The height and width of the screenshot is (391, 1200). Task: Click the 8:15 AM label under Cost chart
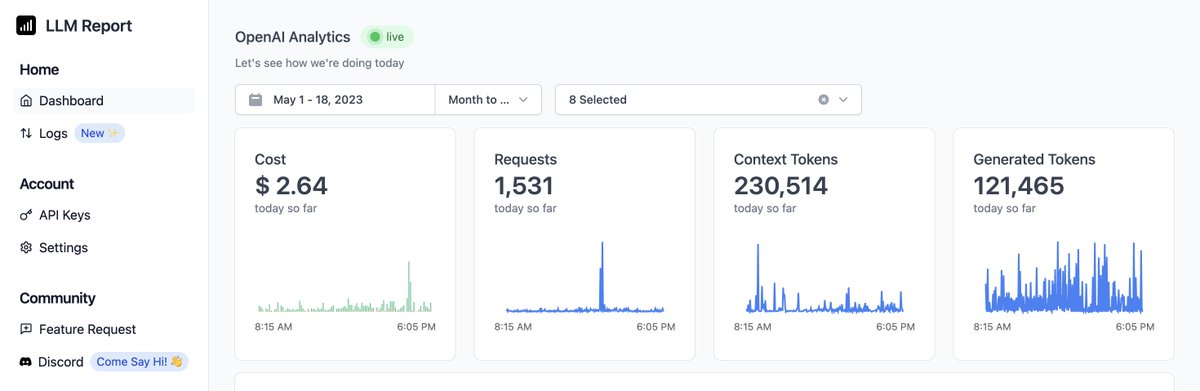coord(274,327)
